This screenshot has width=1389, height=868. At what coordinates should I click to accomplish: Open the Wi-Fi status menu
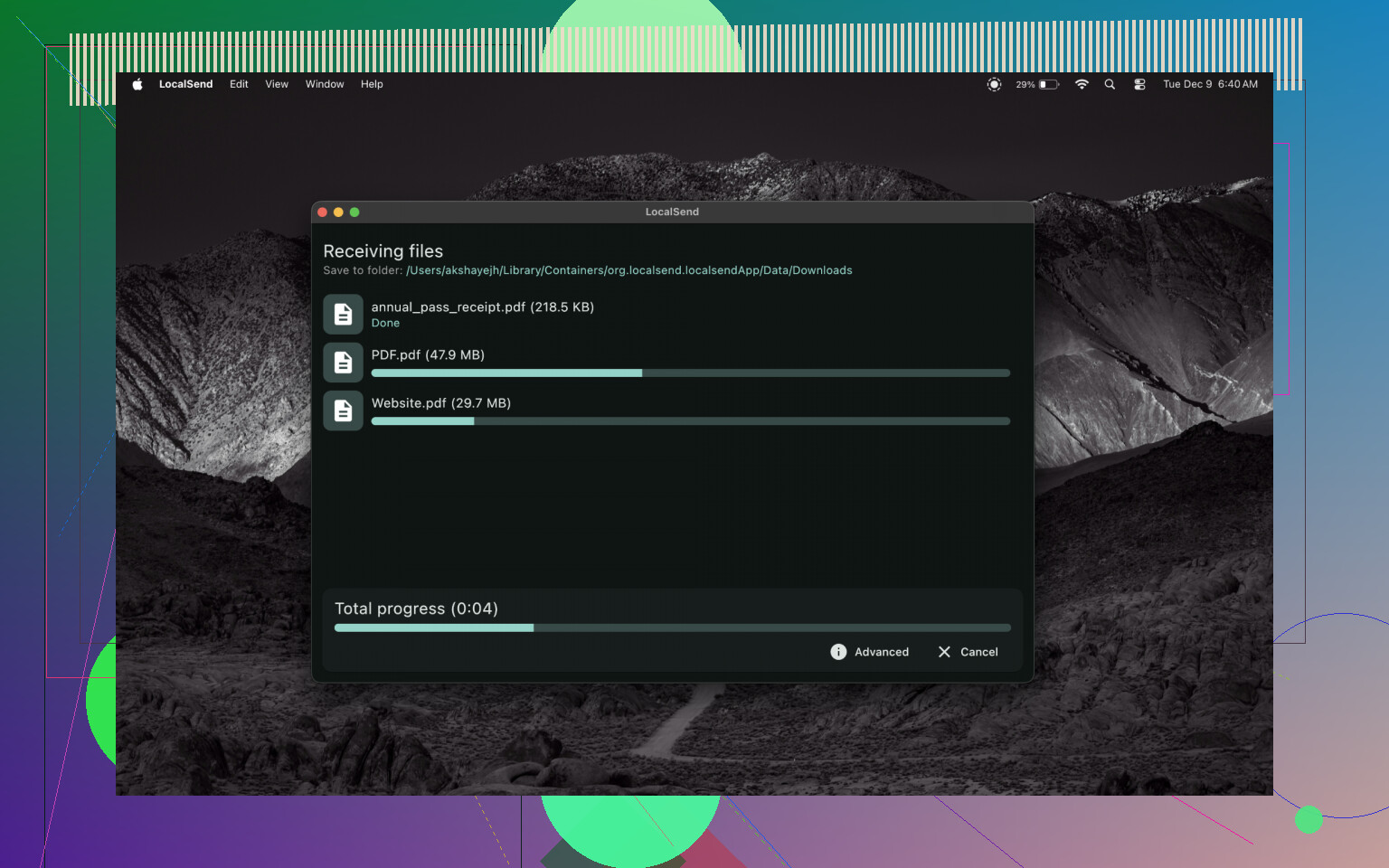pyautogui.click(x=1082, y=84)
